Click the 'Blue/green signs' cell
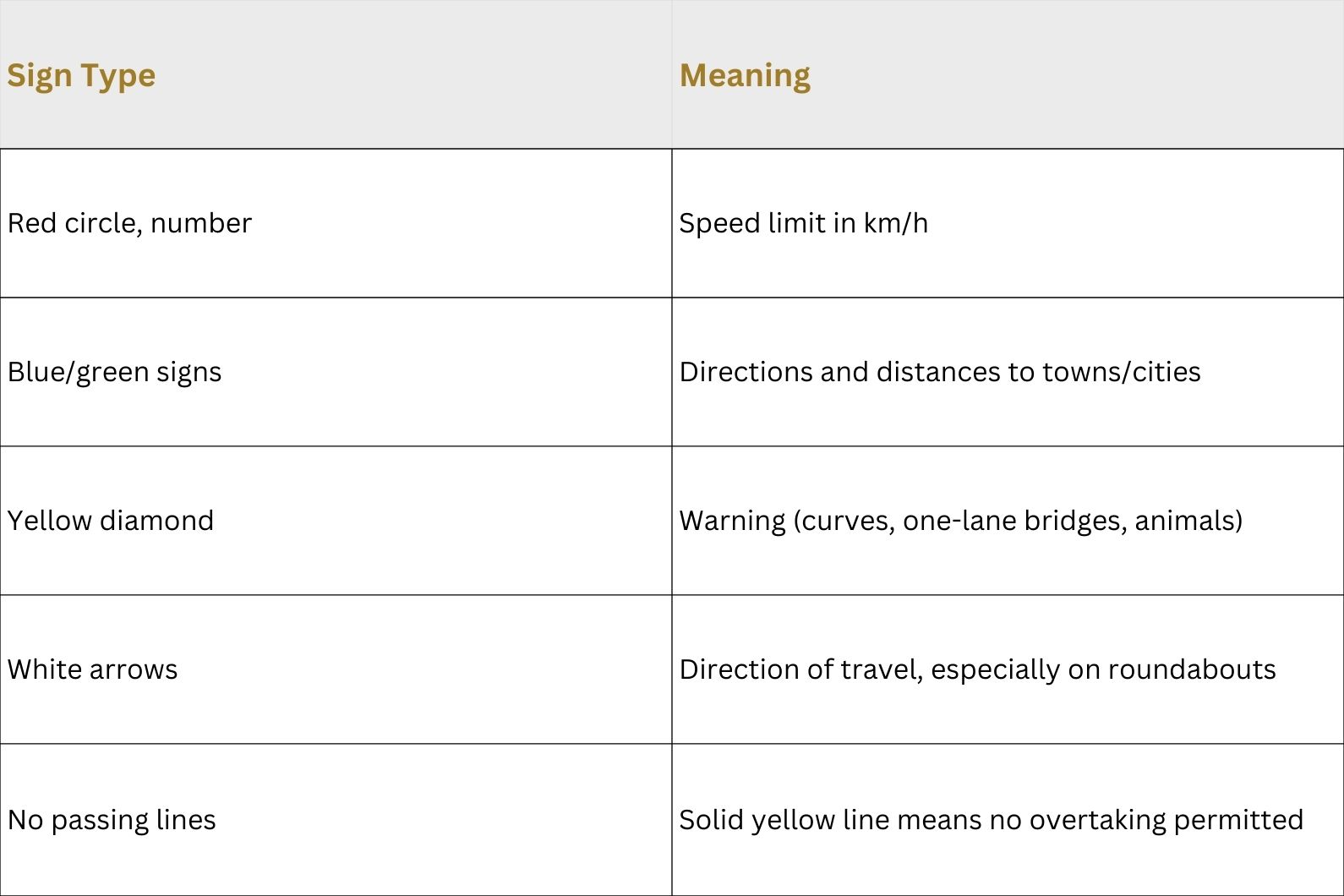 pos(336,372)
